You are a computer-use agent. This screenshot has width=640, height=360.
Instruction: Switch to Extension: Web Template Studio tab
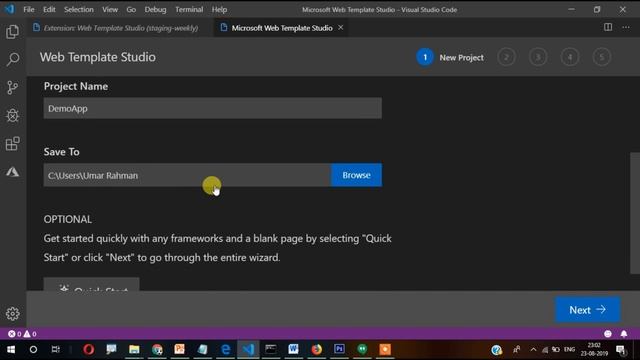coord(119,28)
